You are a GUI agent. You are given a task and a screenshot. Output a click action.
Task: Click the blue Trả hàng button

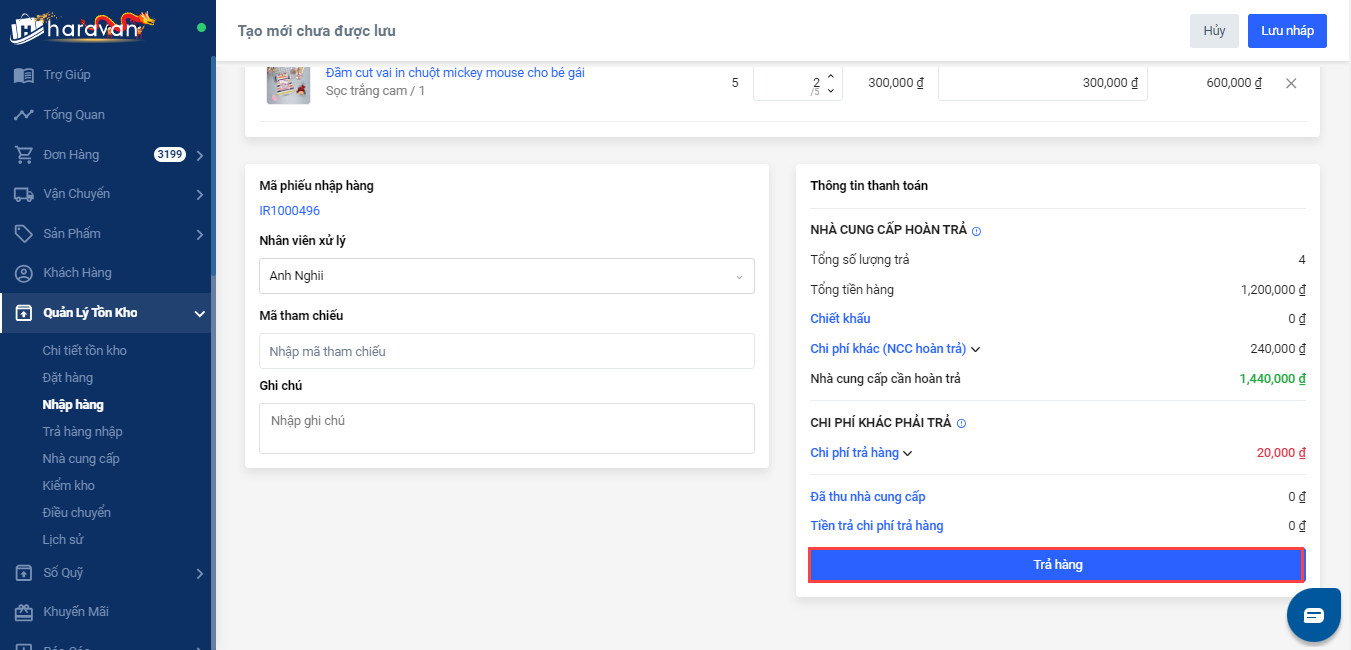(1057, 565)
